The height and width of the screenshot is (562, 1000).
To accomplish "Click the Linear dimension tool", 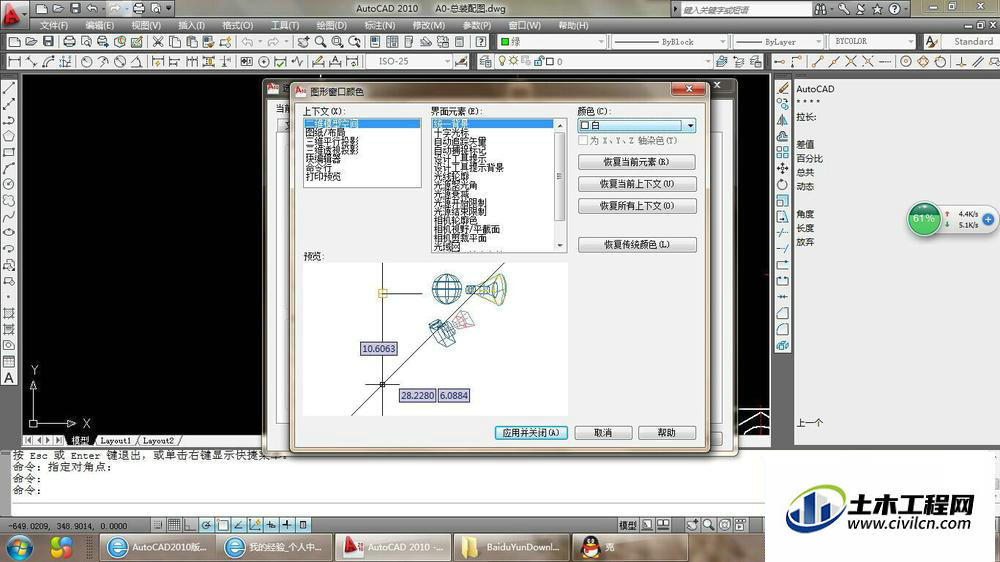I will [x=14, y=61].
